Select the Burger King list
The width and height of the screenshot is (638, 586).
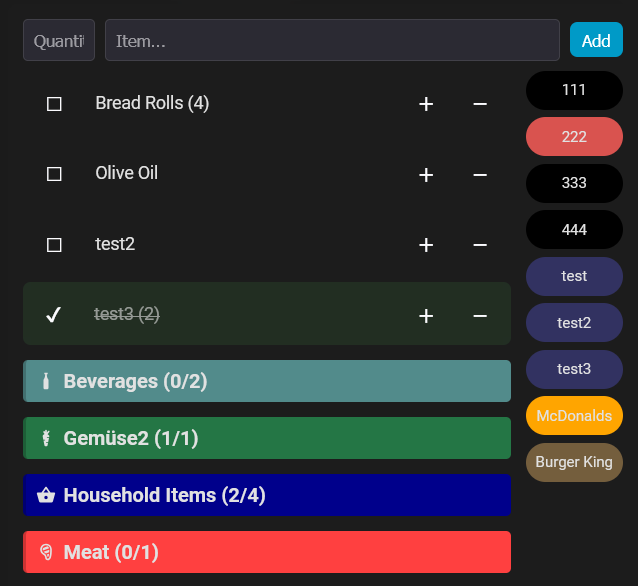coord(574,462)
